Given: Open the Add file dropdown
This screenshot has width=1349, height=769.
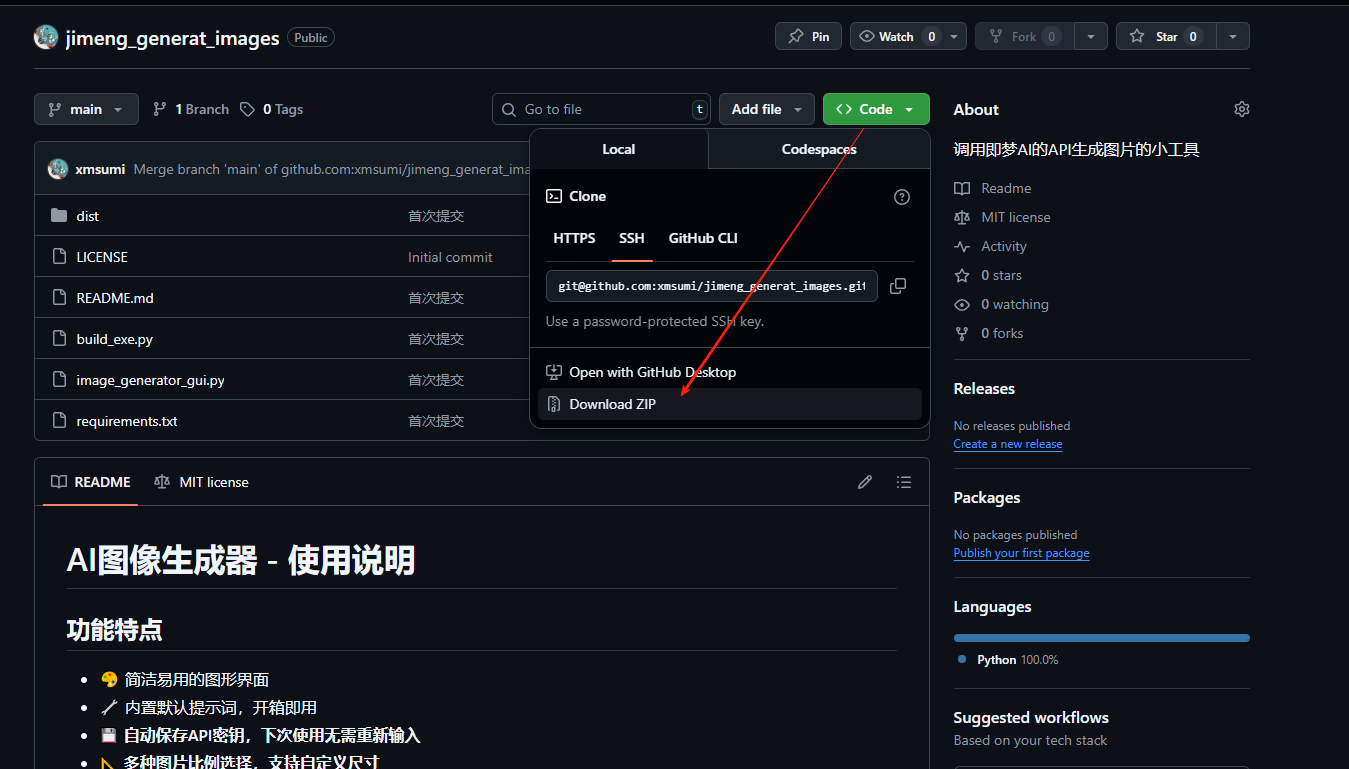Looking at the screenshot, I should [x=767, y=109].
